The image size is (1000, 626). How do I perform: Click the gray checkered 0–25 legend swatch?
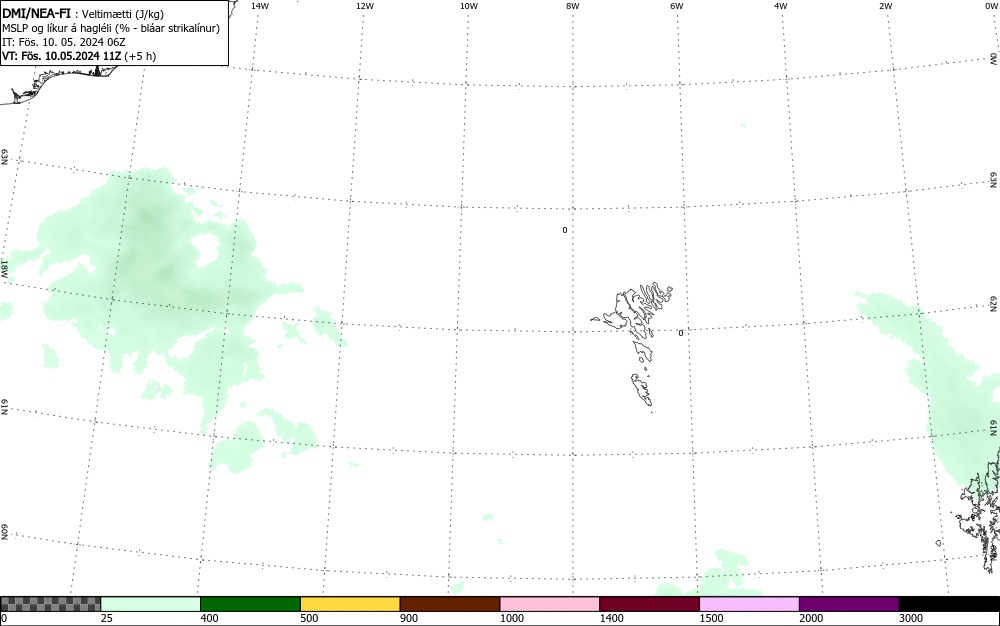50,604
